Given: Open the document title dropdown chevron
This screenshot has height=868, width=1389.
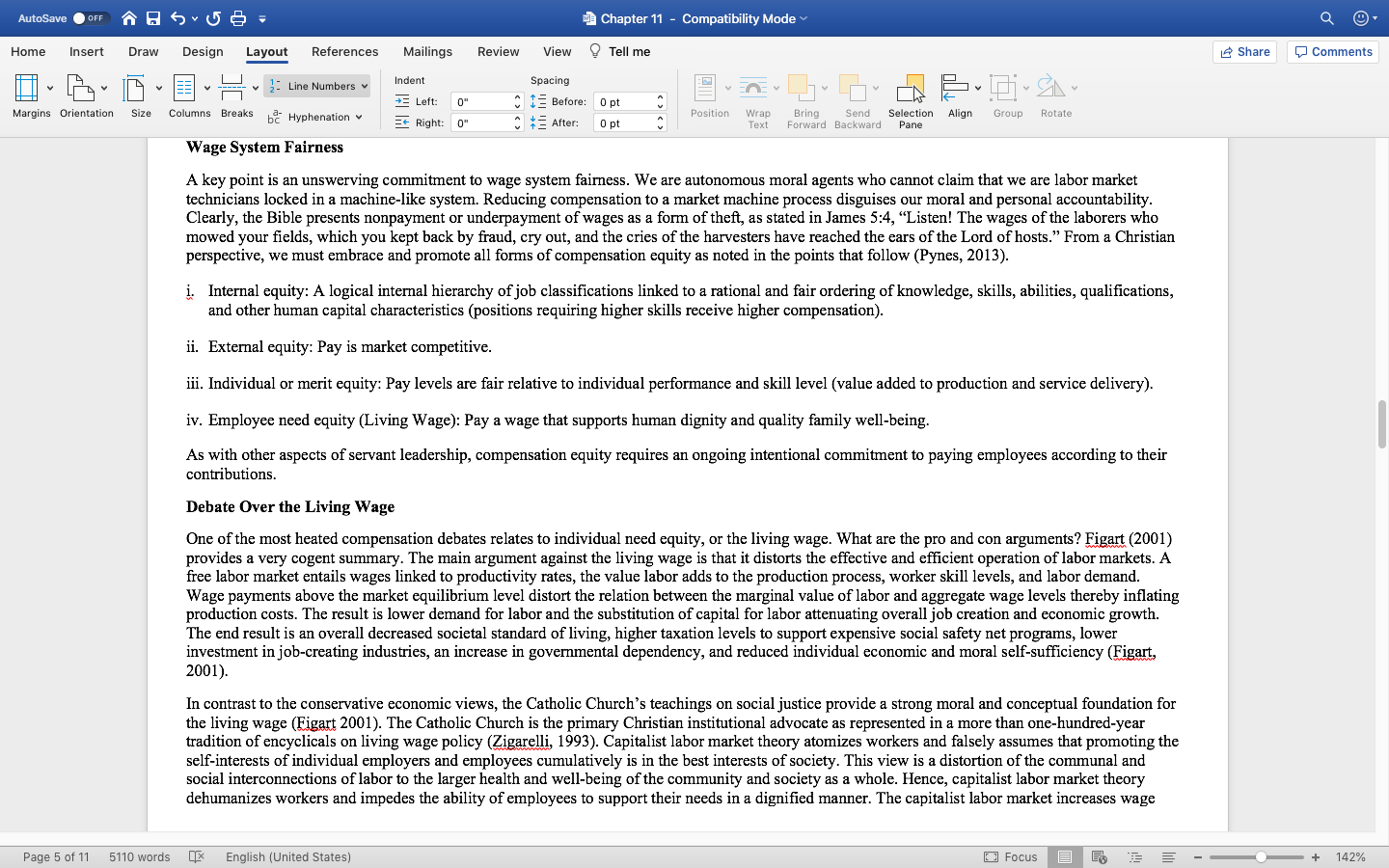Looking at the screenshot, I should (x=803, y=18).
